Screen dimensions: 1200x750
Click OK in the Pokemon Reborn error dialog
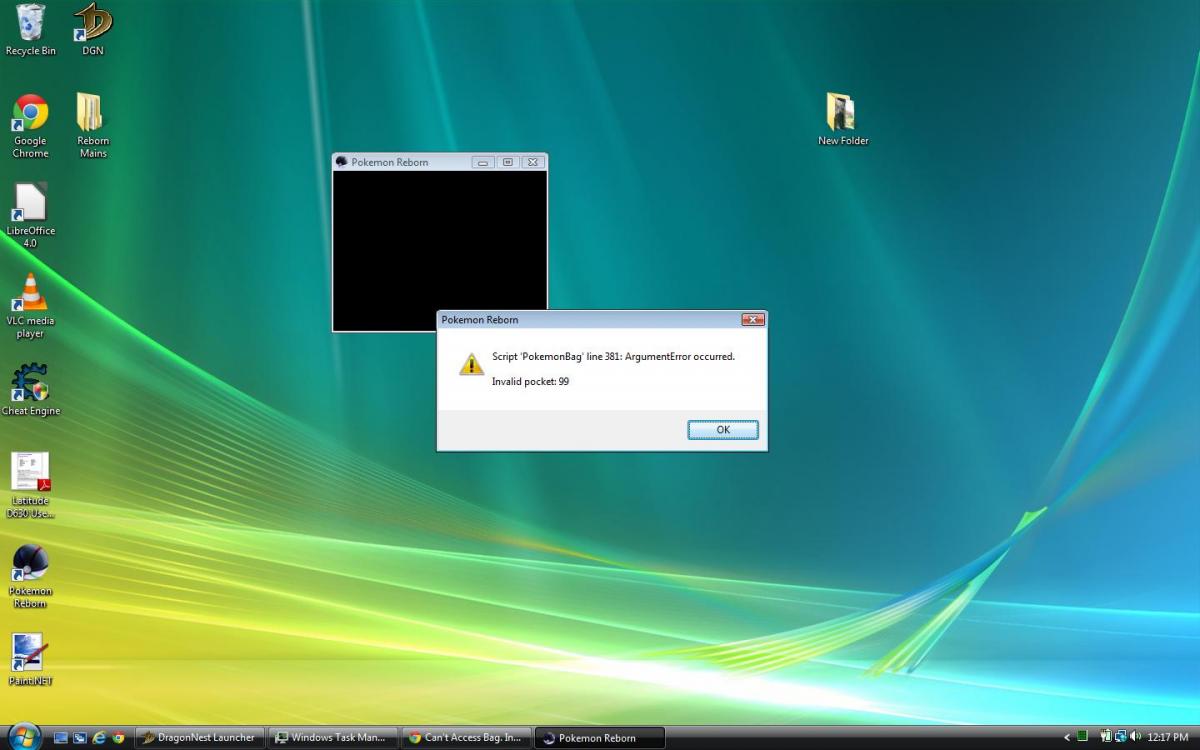[722, 430]
